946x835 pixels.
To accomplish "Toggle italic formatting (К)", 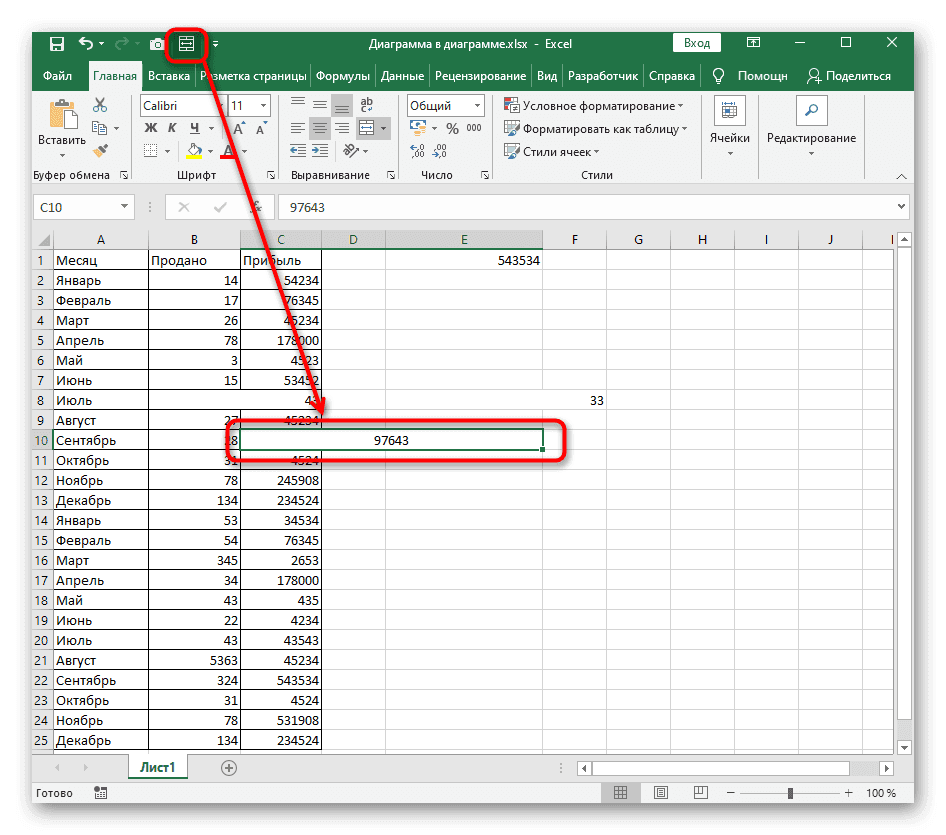I will coord(173,128).
